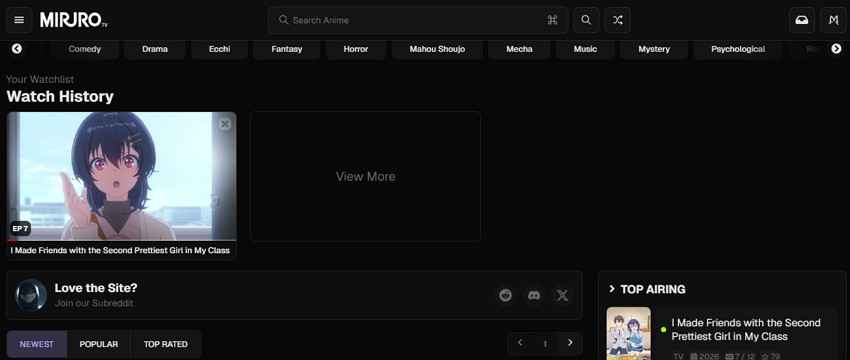Click the keyboard shortcut command icon
The image size is (850, 360).
[x=552, y=20]
